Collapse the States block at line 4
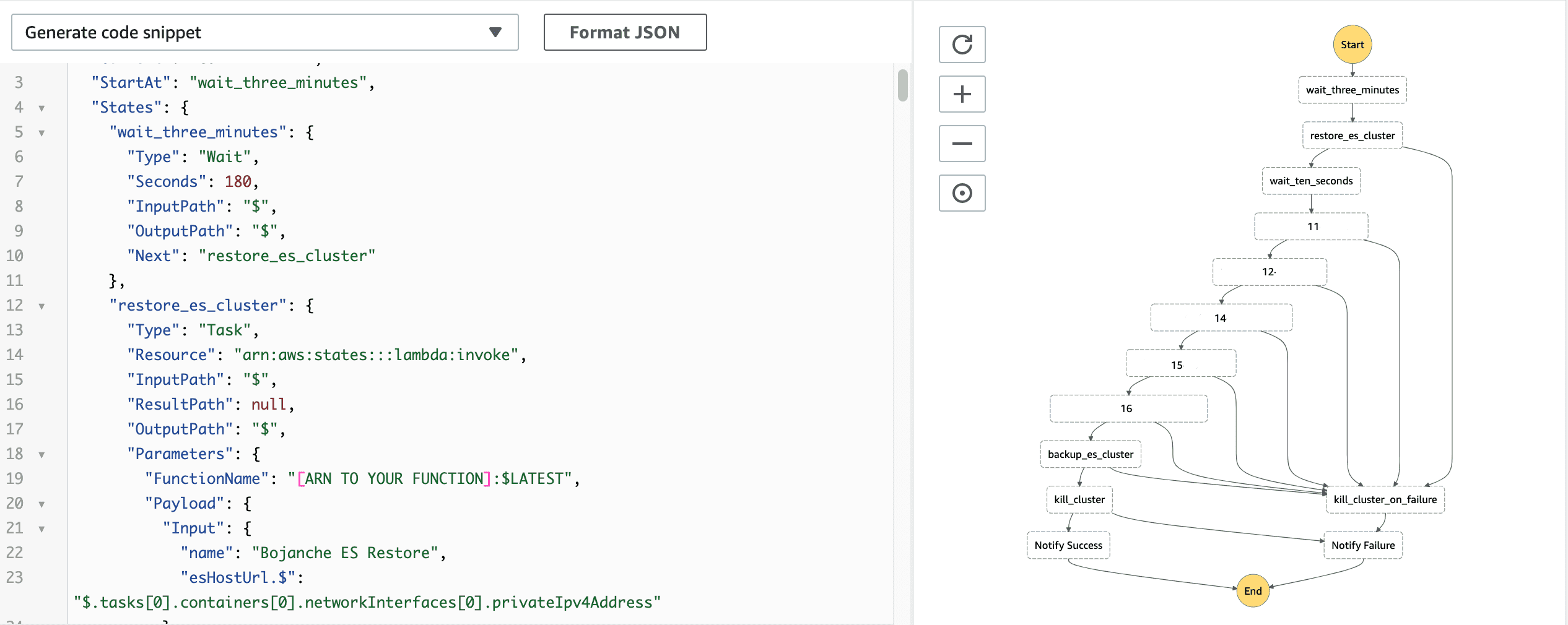 tap(41, 108)
